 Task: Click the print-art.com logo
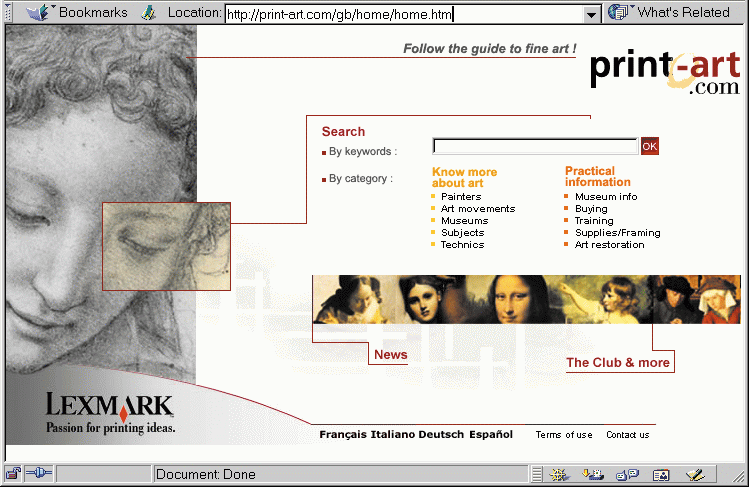665,72
